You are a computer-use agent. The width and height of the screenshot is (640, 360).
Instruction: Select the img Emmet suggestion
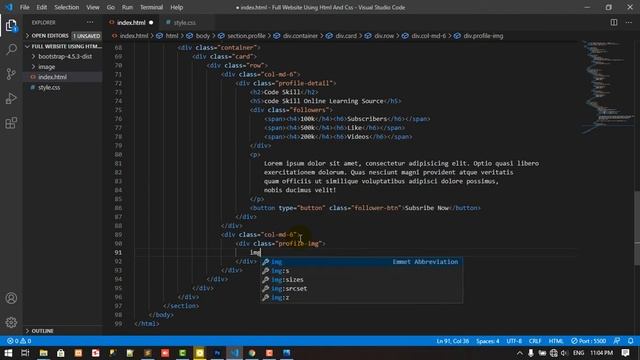[361, 262]
